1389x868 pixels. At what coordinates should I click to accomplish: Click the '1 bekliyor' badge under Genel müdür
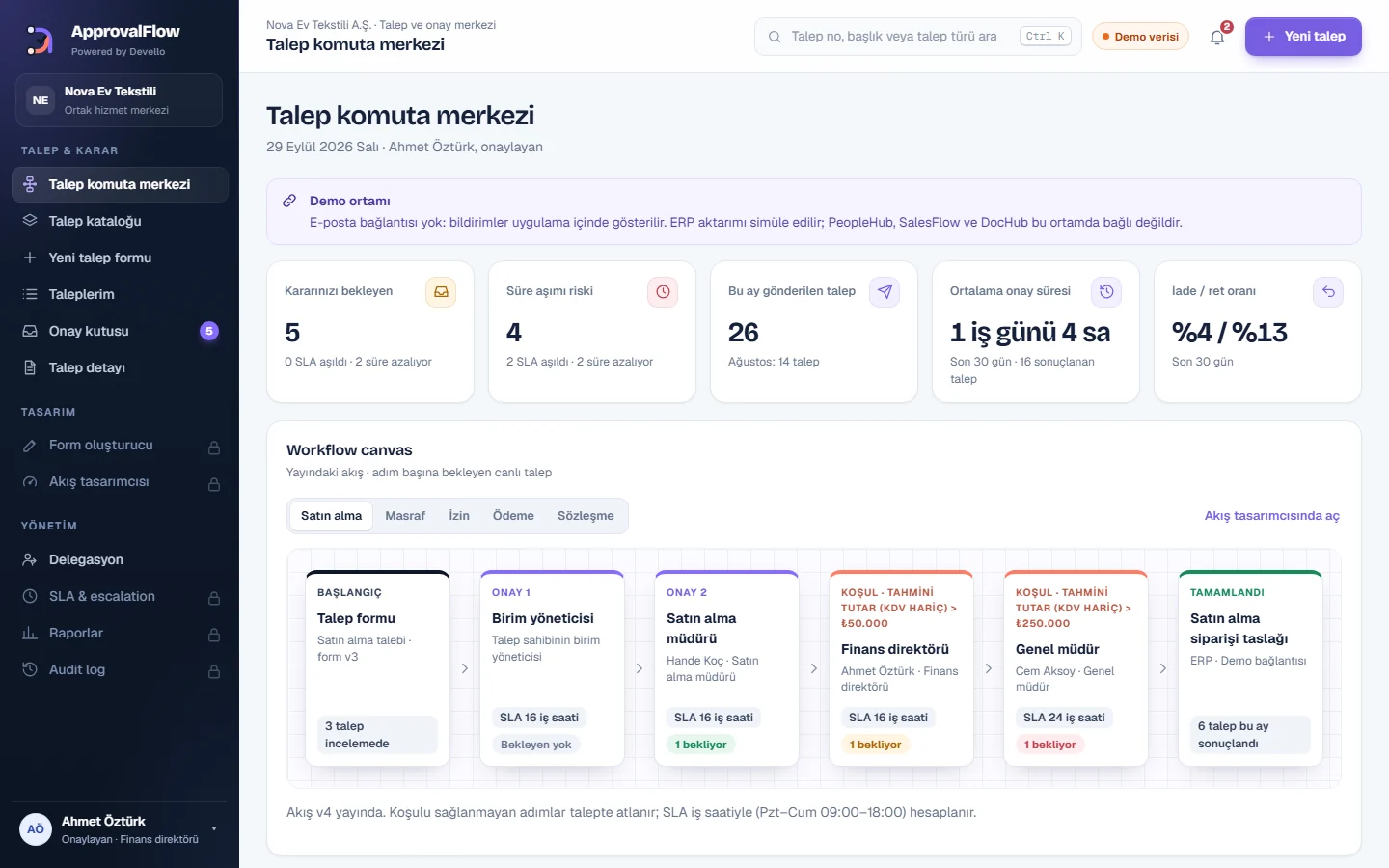point(1049,745)
